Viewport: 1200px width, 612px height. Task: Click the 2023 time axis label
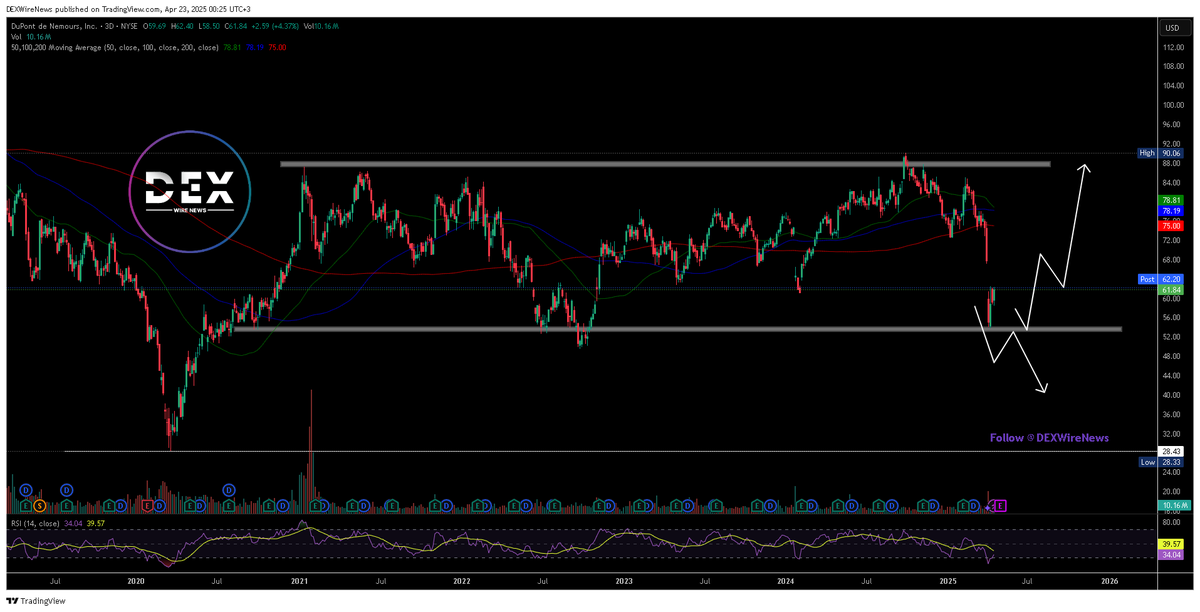click(x=624, y=580)
